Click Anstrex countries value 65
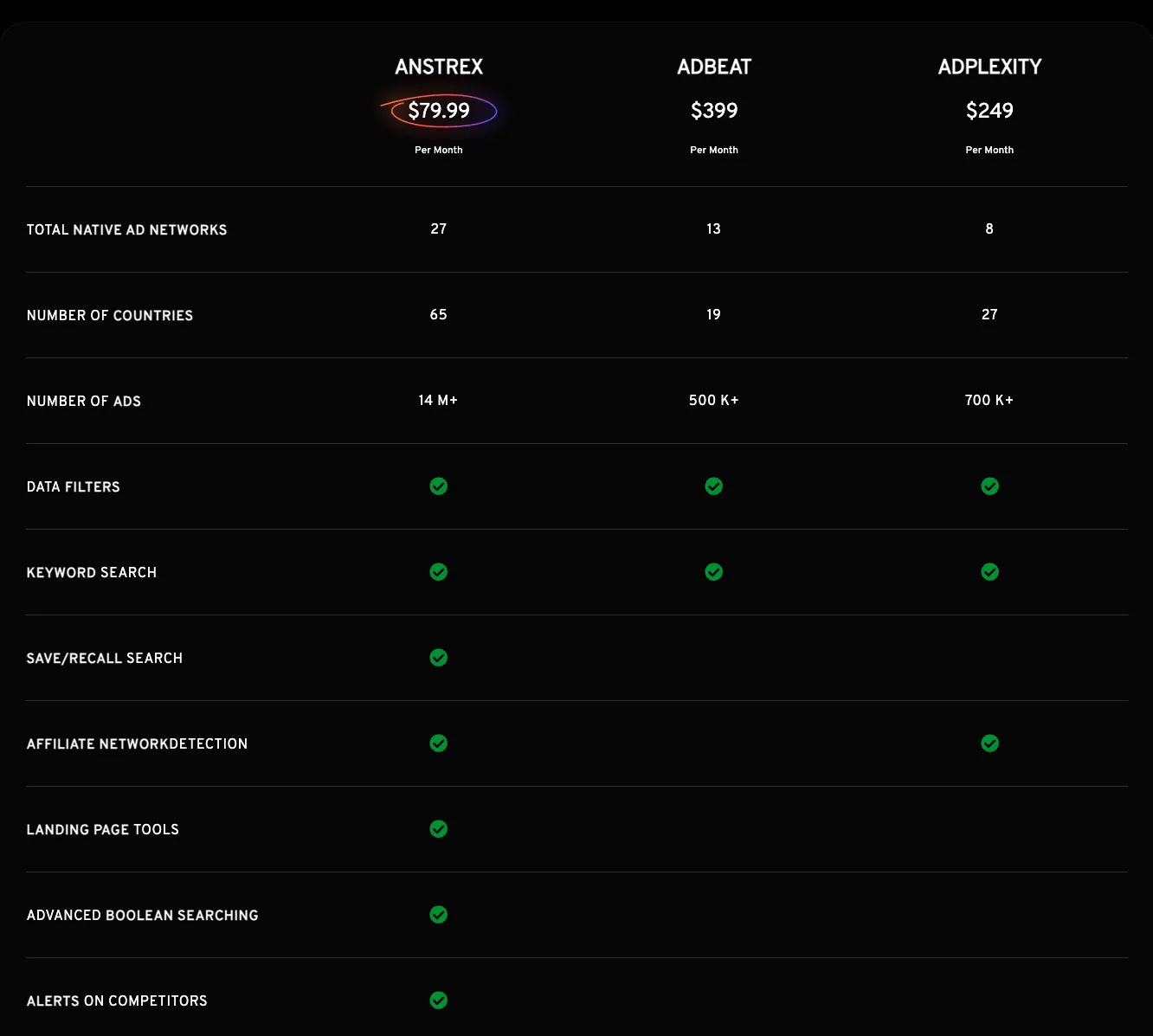 pyautogui.click(x=439, y=314)
